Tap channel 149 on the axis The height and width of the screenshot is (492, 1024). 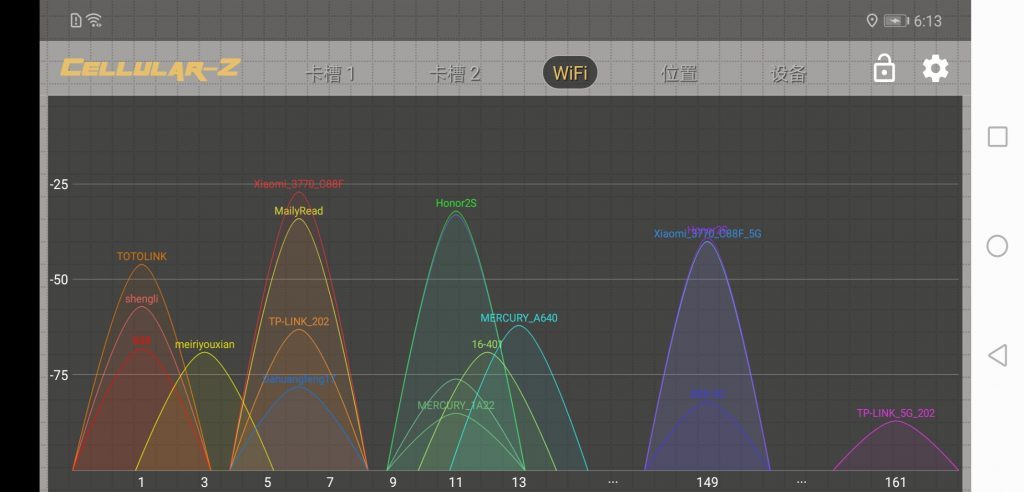pos(707,482)
